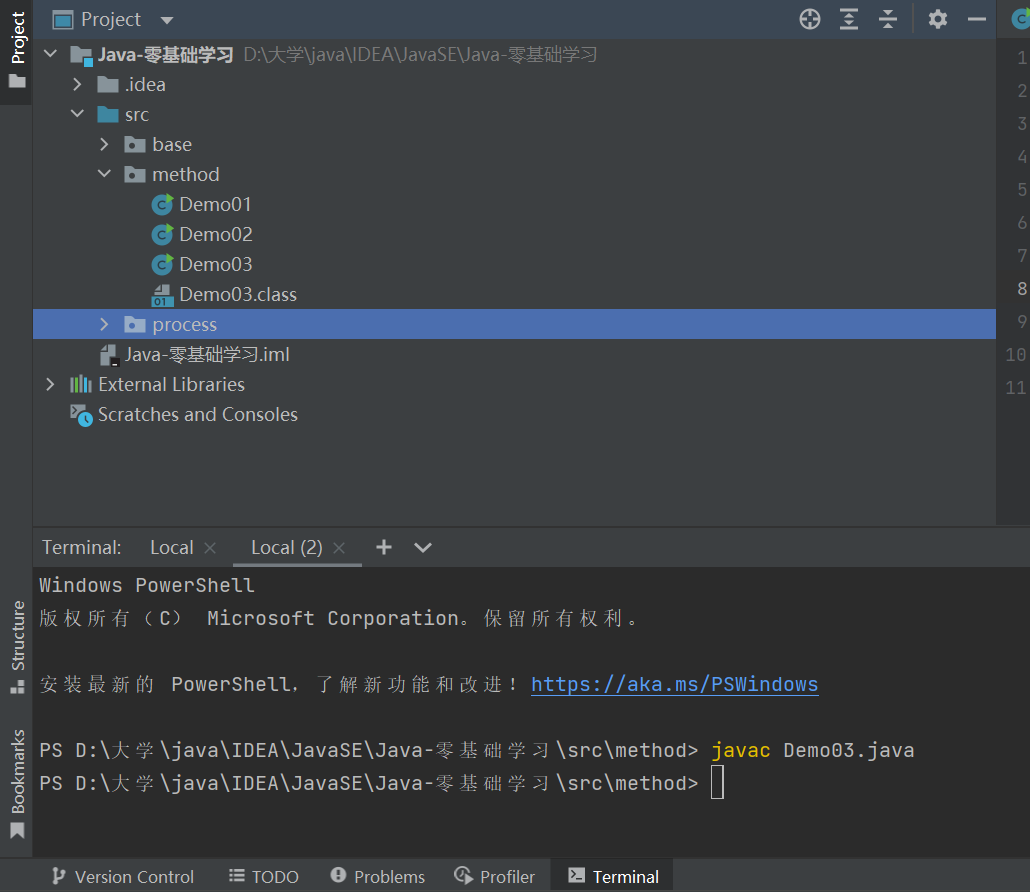
Task: Click the External Libraries bars icon
Action: click(81, 384)
